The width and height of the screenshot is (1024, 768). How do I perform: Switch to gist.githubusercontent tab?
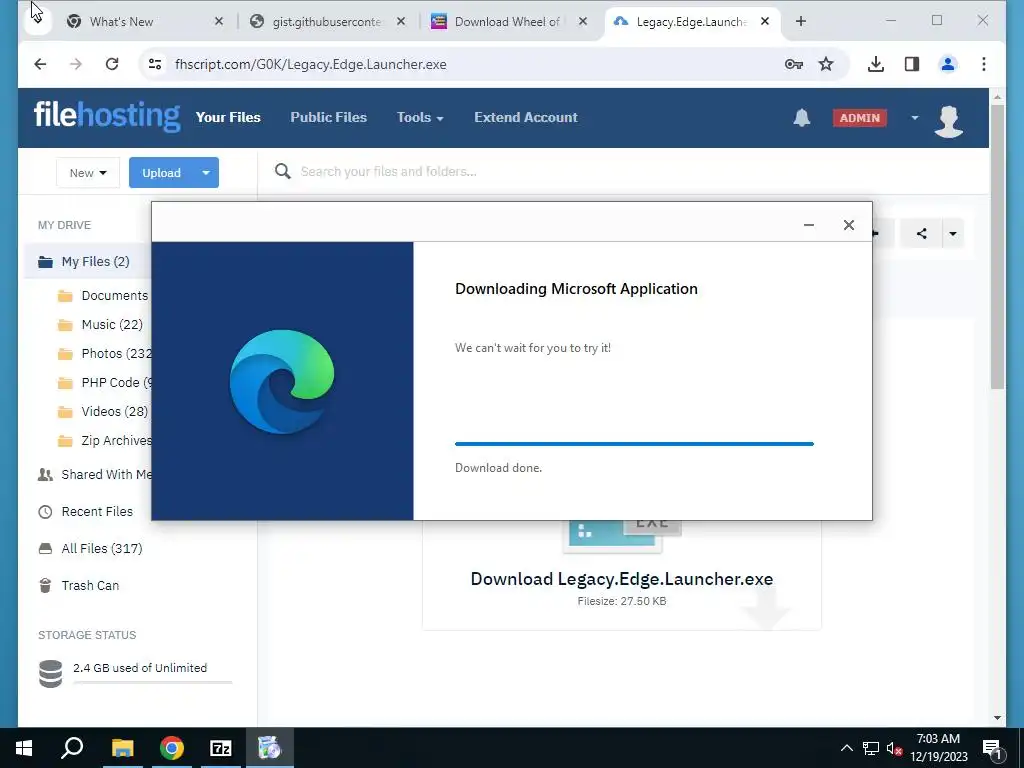pos(327,22)
